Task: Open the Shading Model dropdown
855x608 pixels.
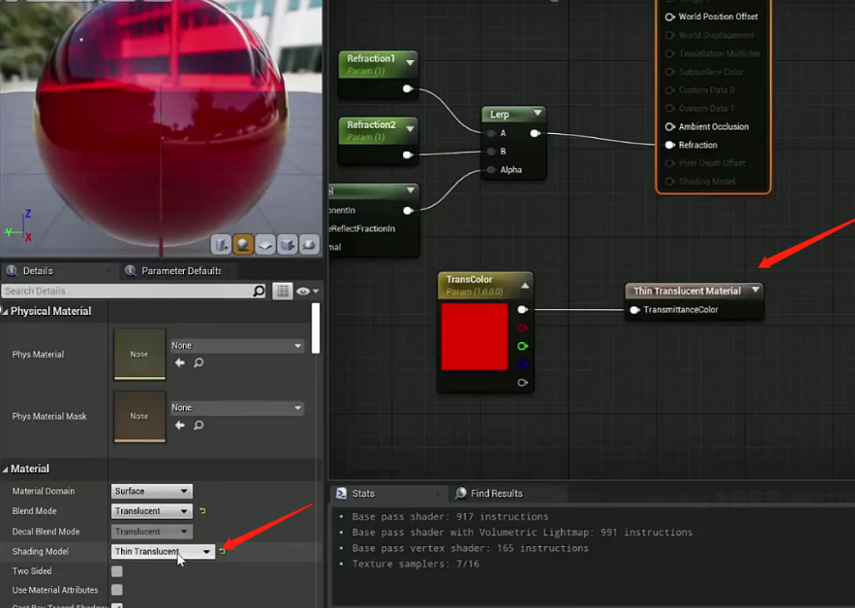Action: [x=163, y=552]
